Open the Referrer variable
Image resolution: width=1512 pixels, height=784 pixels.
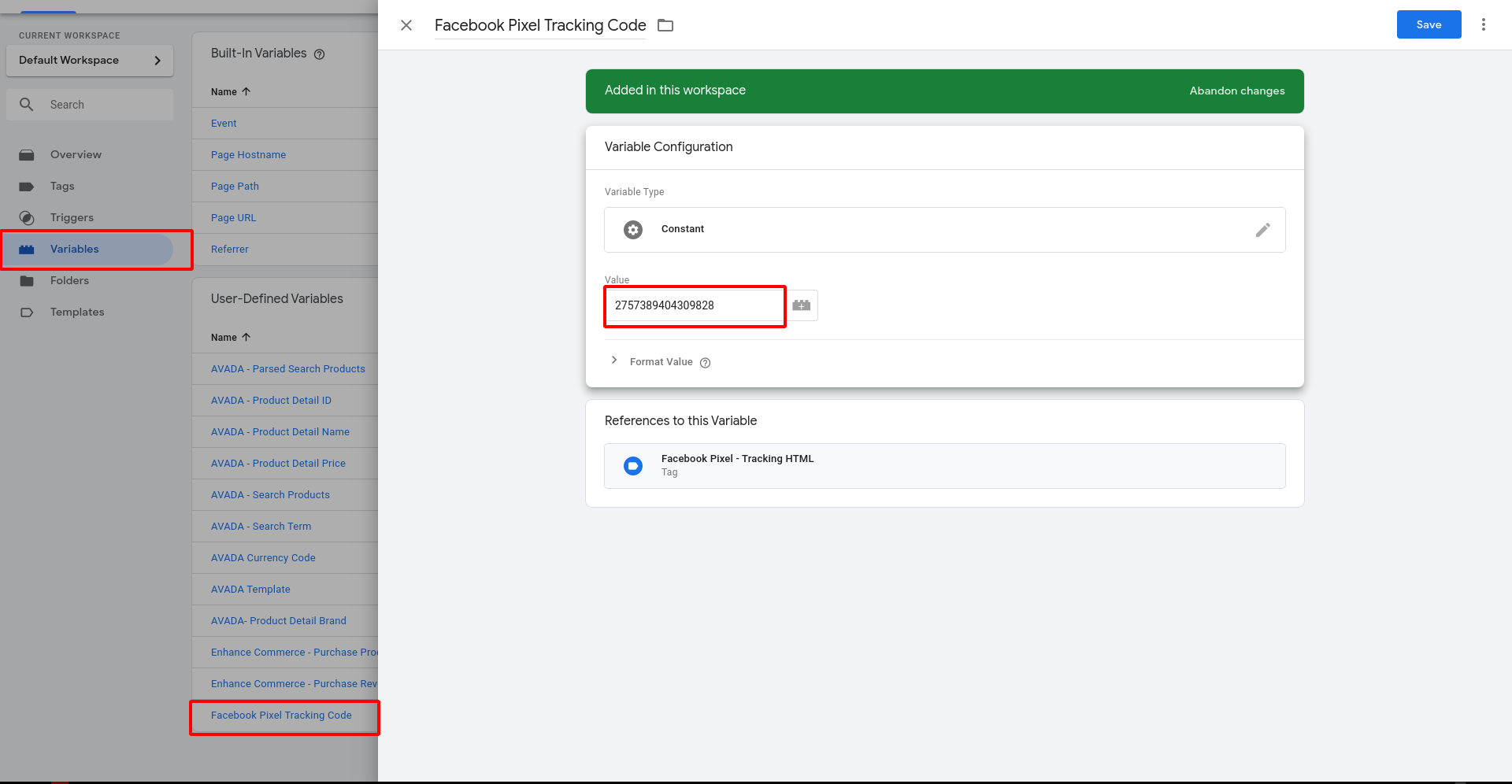(229, 250)
